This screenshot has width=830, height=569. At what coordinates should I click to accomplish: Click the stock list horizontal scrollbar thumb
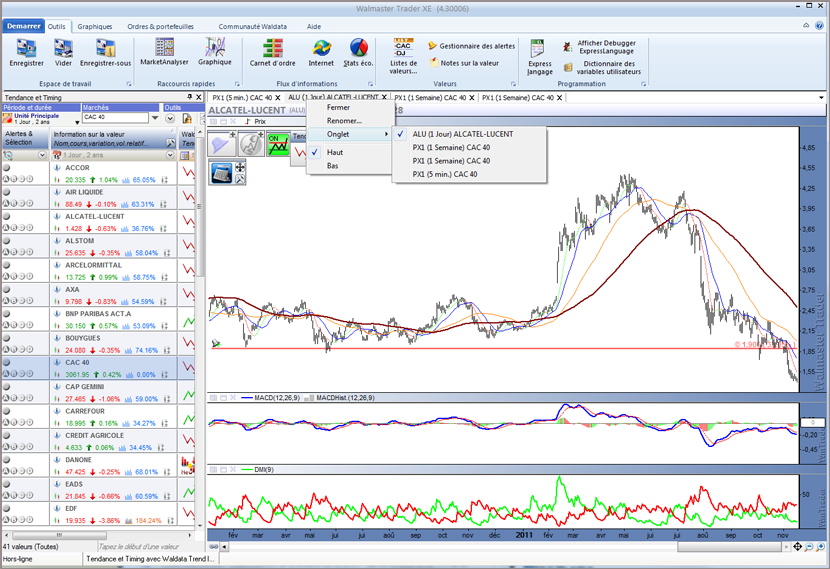pyautogui.click(x=59, y=535)
